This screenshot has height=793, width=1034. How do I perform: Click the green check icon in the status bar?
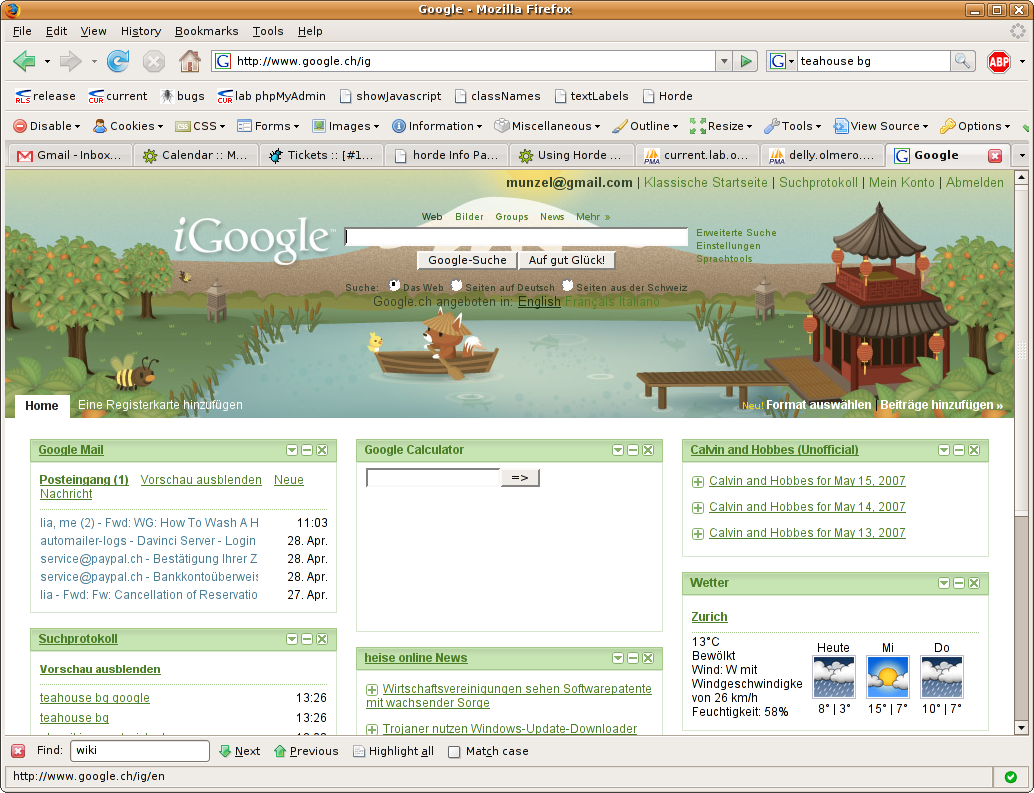(x=1009, y=776)
